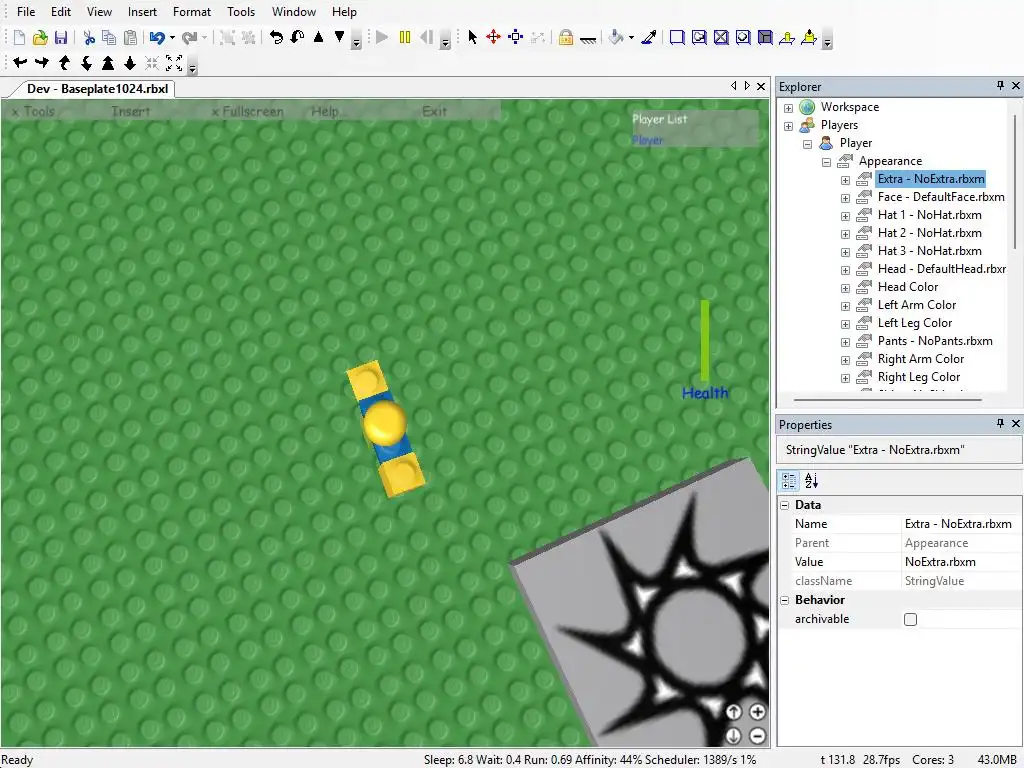Collapse the Appearance node
1024x768 pixels.
point(826,162)
